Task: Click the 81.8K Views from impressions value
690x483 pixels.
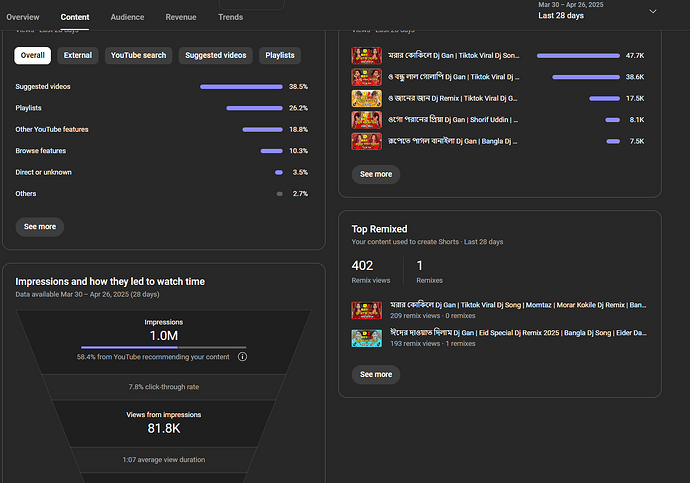Action: tap(164, 428)
